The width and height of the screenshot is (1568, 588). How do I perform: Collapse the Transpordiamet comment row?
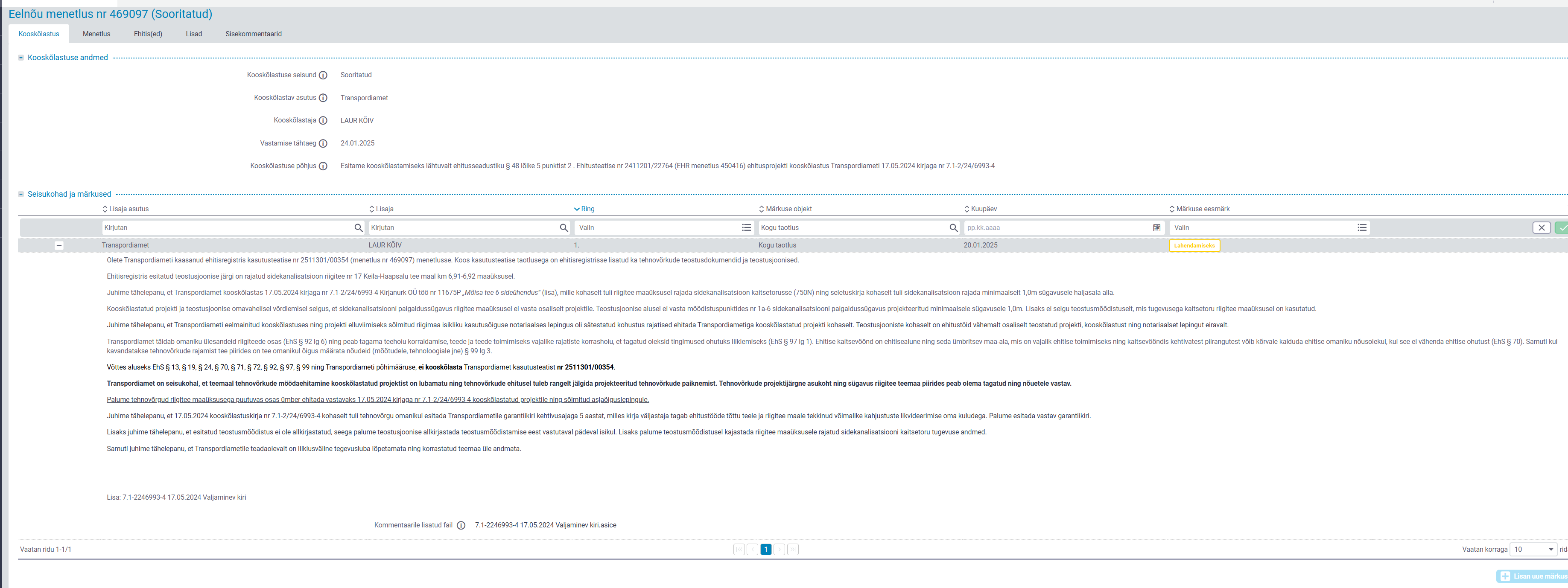(59, 245)
